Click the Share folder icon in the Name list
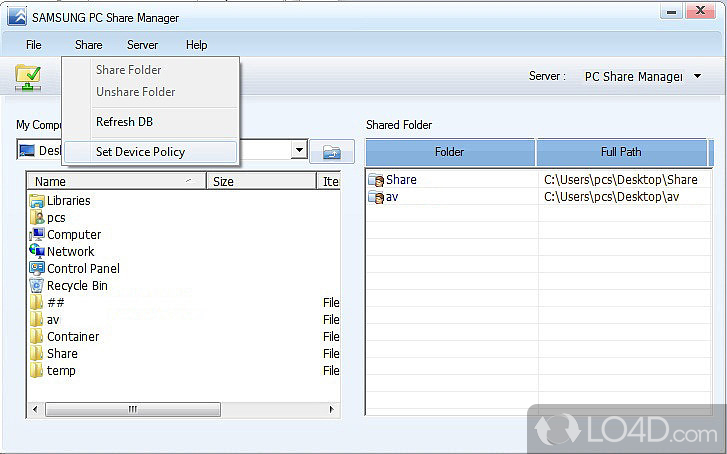 point(37,353)
